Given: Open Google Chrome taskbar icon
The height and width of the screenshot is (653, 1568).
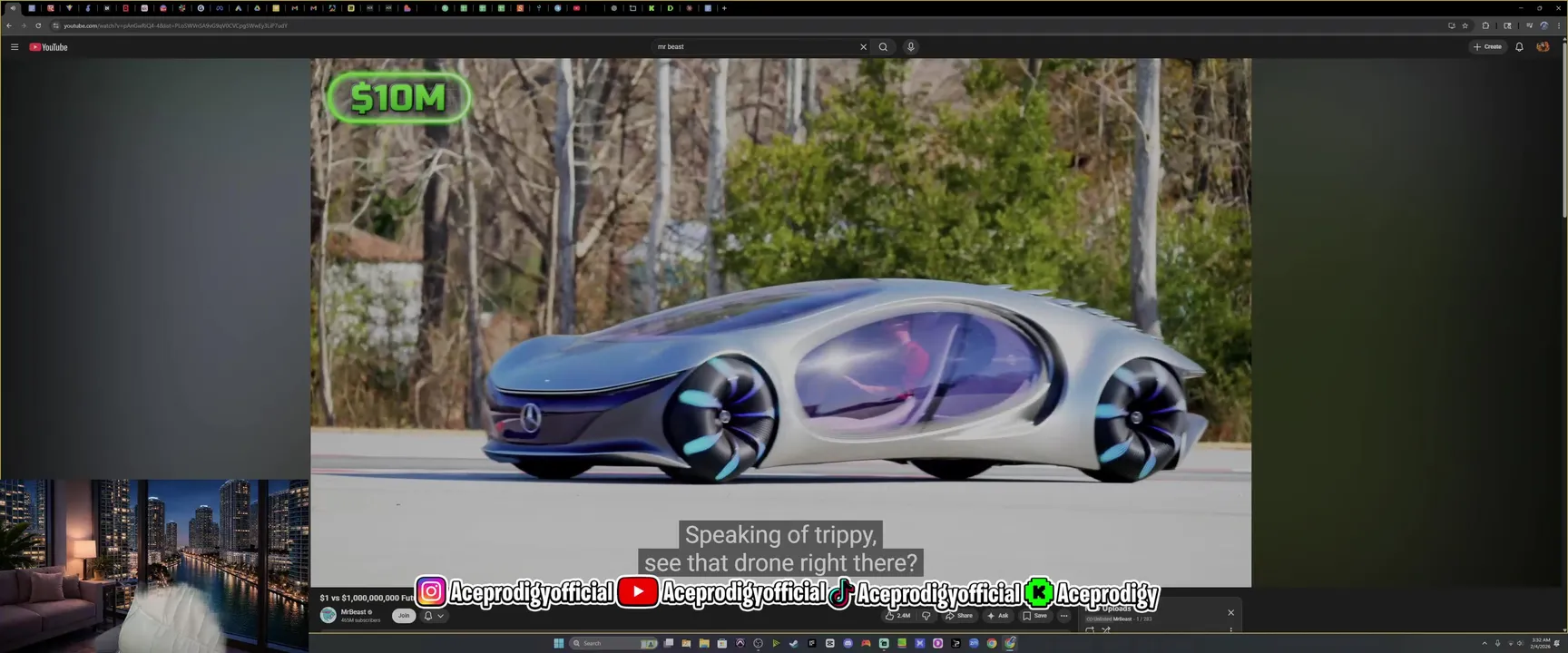Looking at the screenshot, I should pos(992,643).
